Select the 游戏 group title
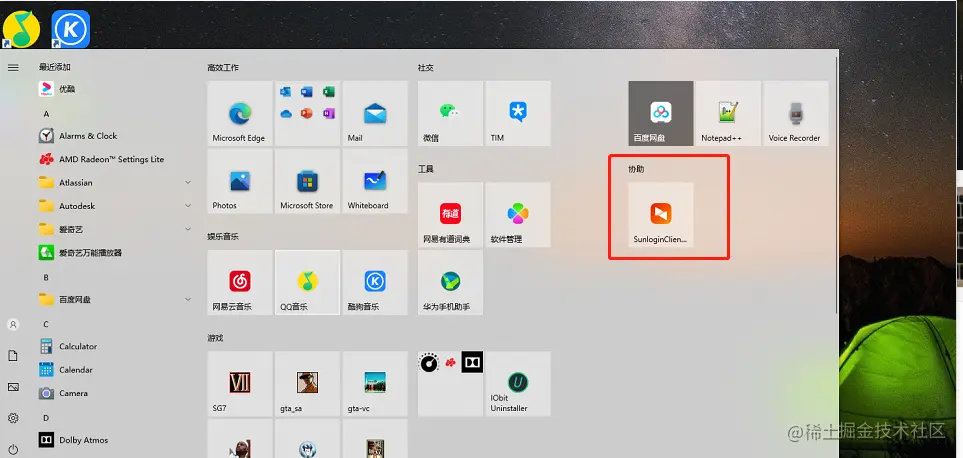 (215, 338)
